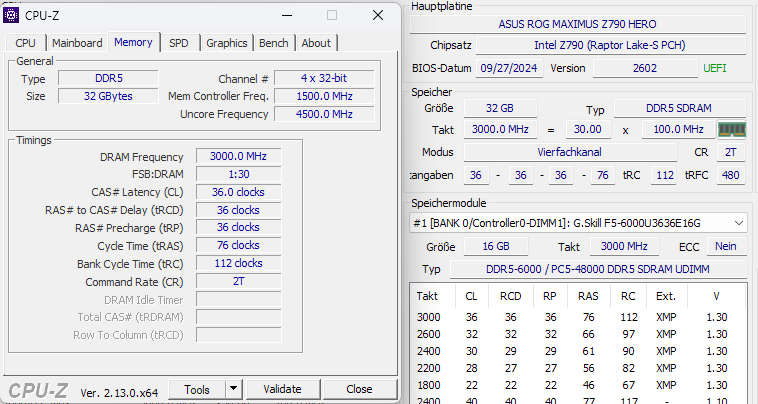Viewport: 758px width, 404px height.
Task: Click the Vierfachkanal mode field
Action: coord(570,152)
